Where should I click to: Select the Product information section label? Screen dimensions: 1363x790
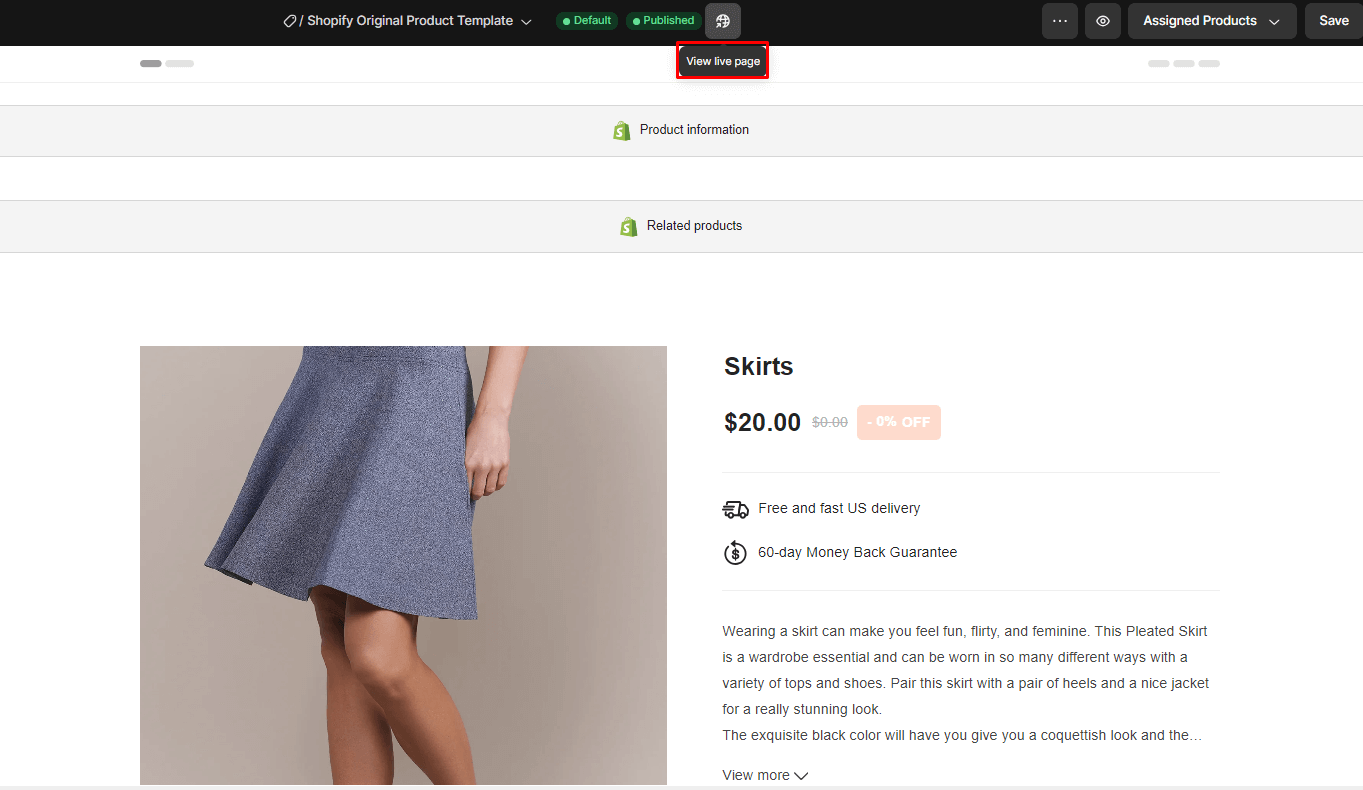point(694,129)
